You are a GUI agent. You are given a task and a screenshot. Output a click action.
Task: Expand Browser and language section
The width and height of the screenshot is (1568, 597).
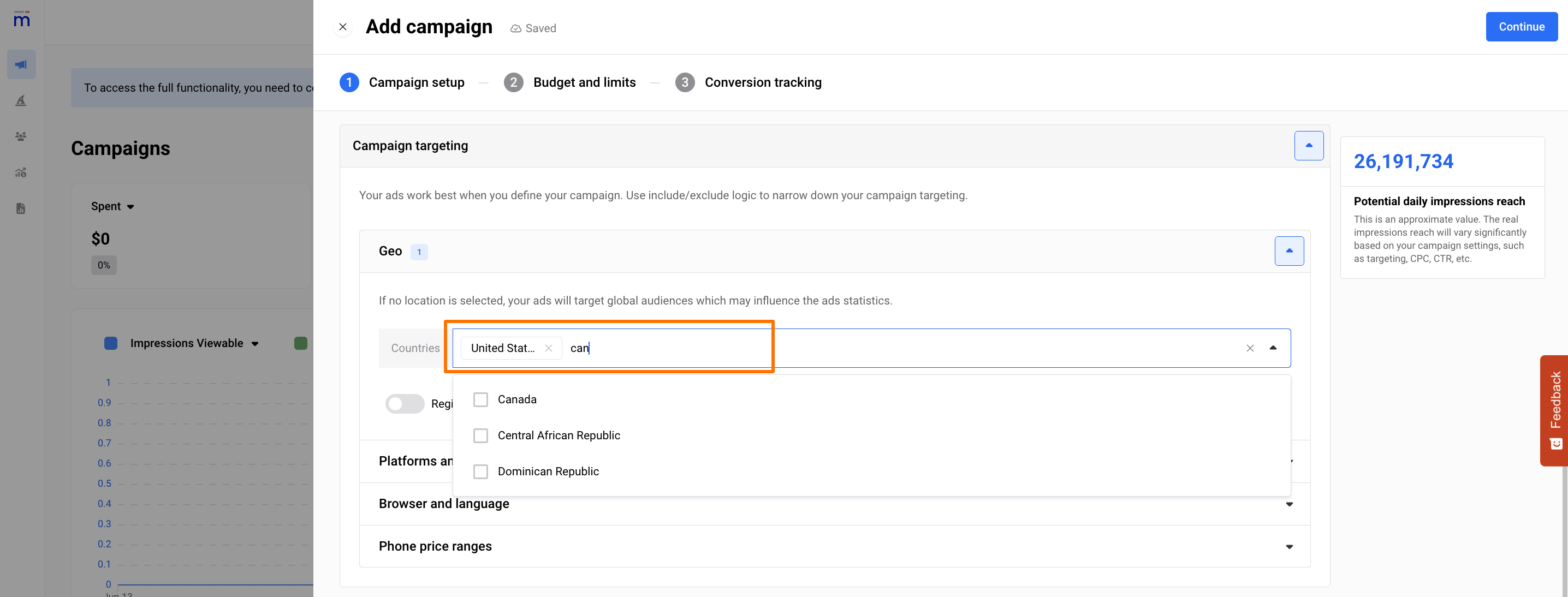coord(1288,504)
